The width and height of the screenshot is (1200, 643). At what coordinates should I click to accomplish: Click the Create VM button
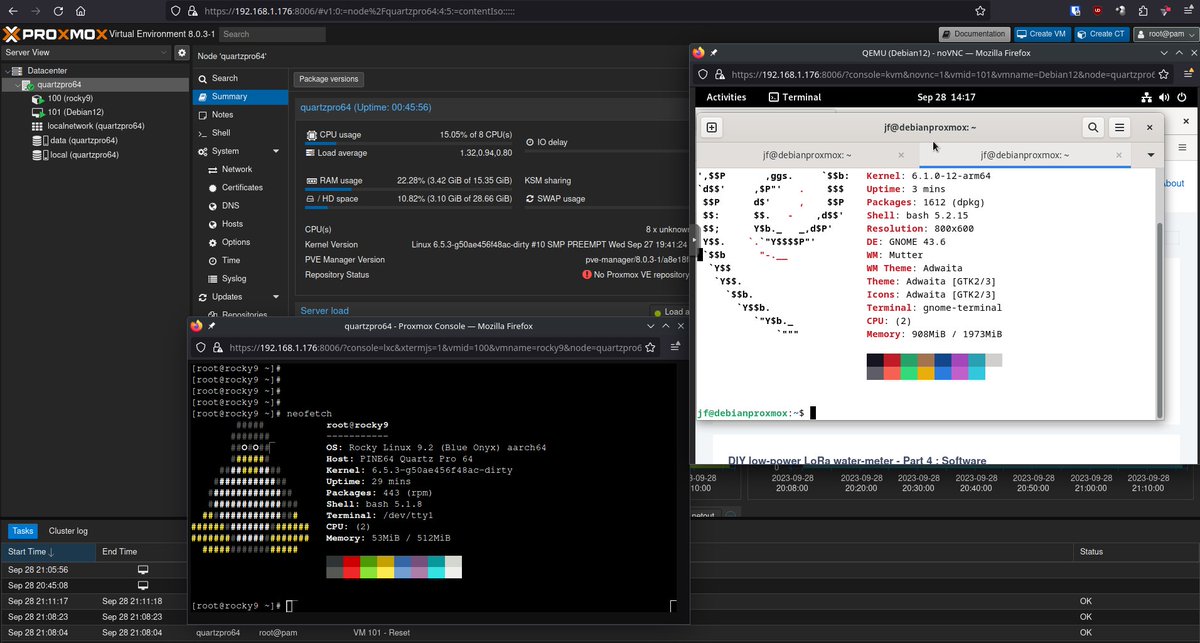point(1041,33)
